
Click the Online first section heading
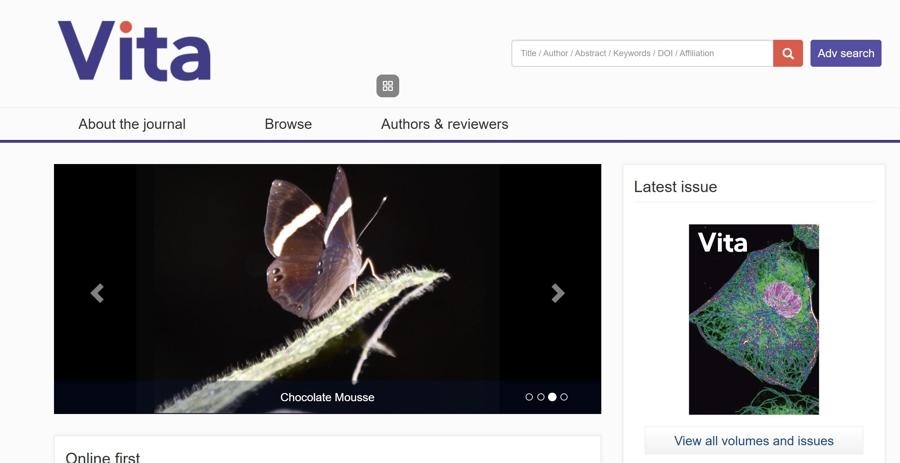point(103,456)
